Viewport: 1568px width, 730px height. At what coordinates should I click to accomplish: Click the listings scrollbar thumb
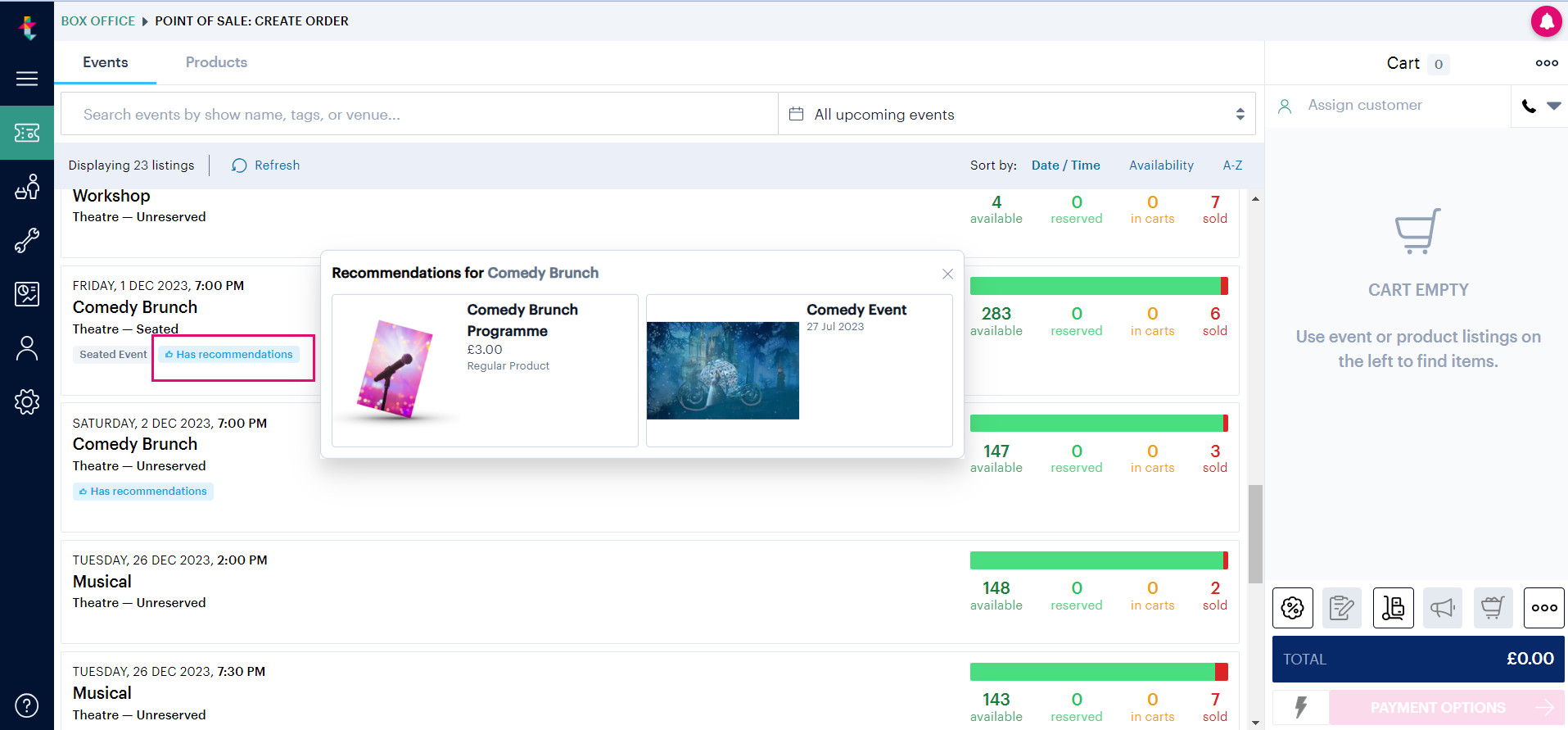(x=1255, y=533)
